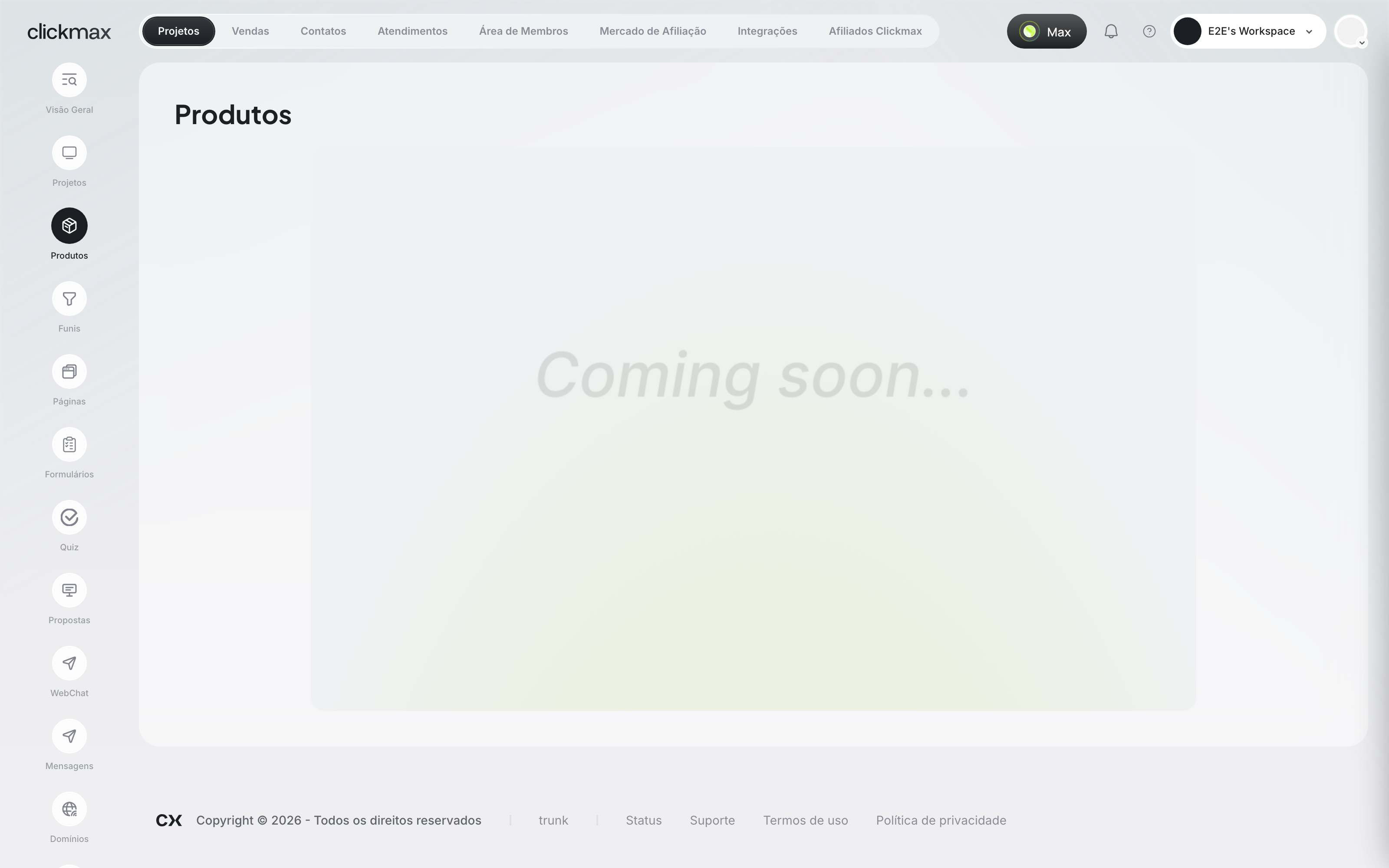Switch to the Área de Membros tab
This screenshot has height=868, width=1389.
coord(523,31)
